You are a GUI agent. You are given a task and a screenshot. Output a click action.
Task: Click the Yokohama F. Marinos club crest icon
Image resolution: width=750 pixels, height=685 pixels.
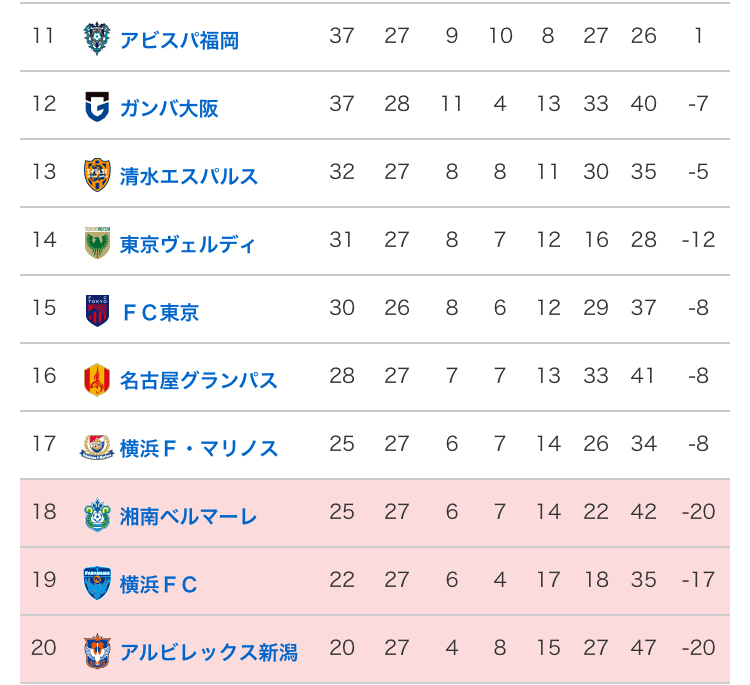click(x=96, y=446)
